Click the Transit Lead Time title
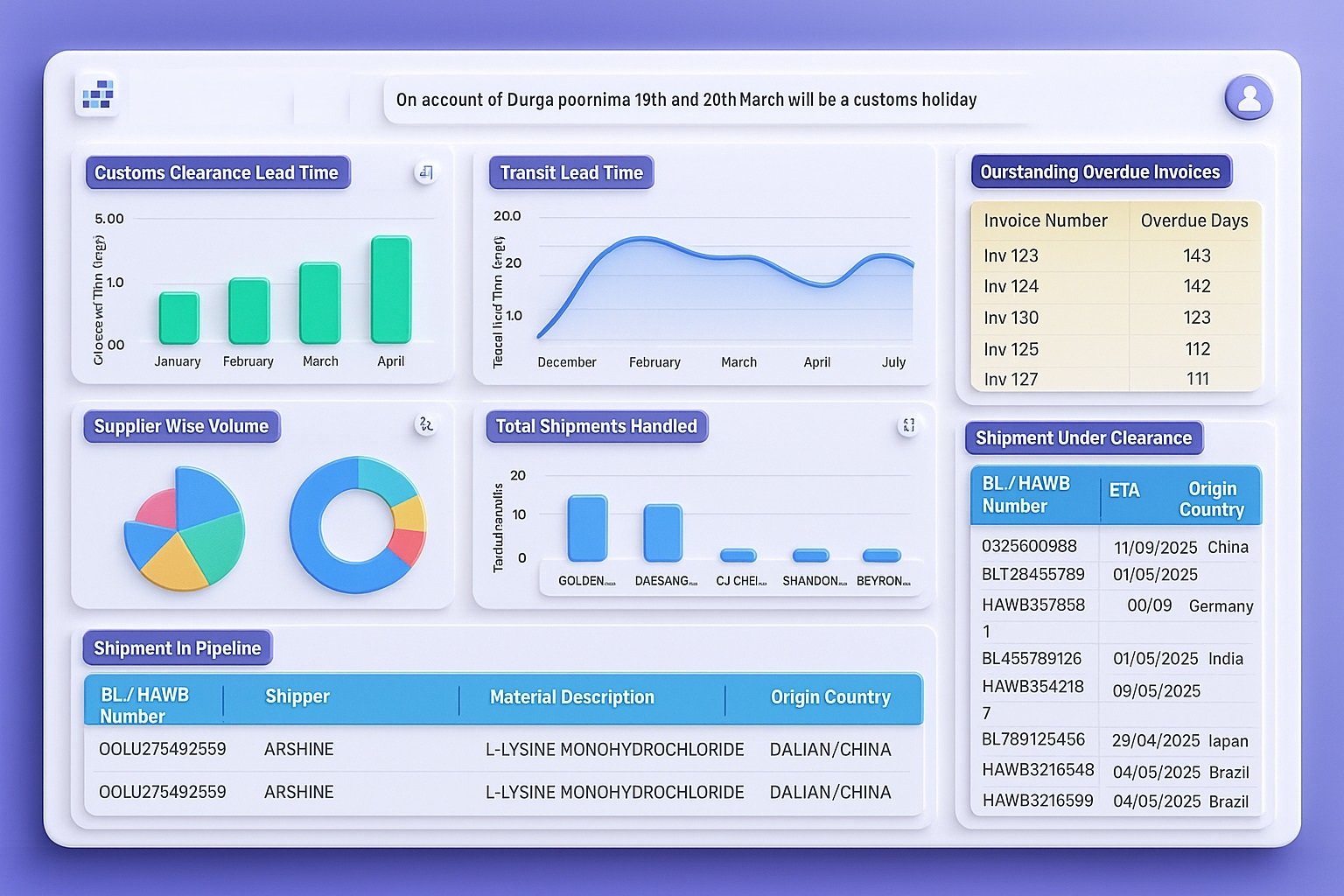 tap(570, 173)
